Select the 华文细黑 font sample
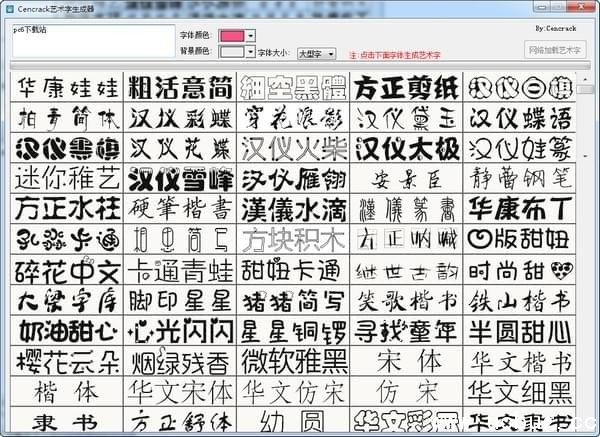The image size is (600, 437). tap(519, 391)
